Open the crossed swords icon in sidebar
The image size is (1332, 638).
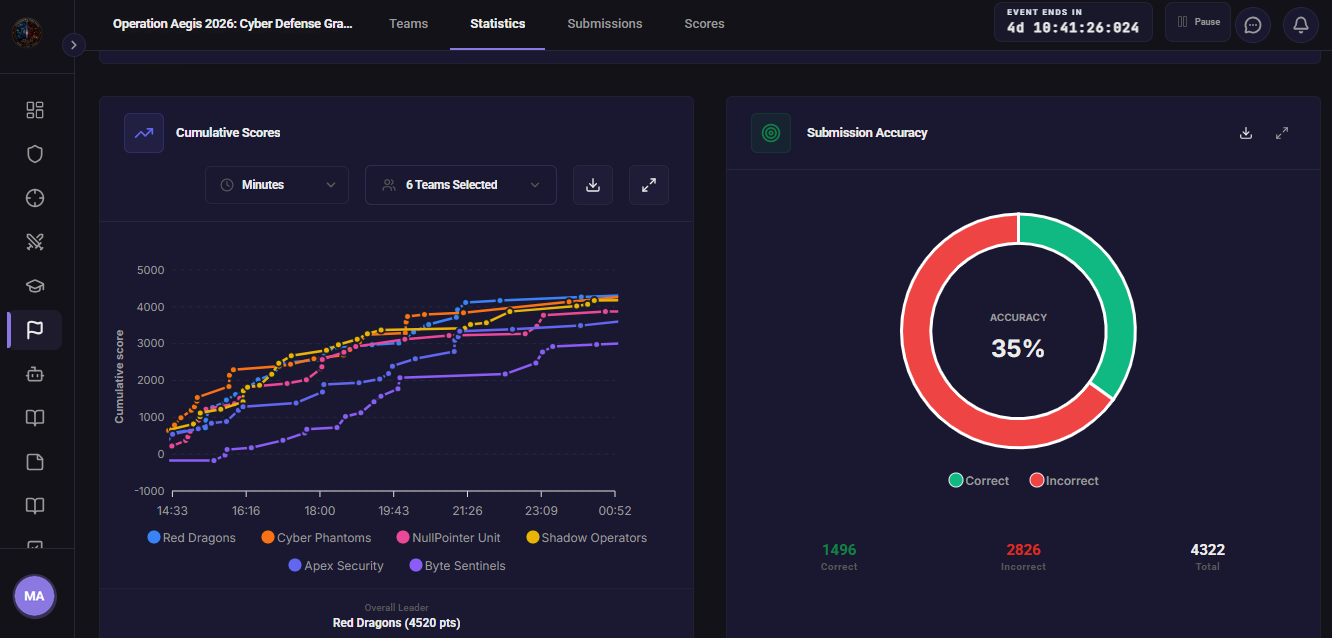coord(35,241)
